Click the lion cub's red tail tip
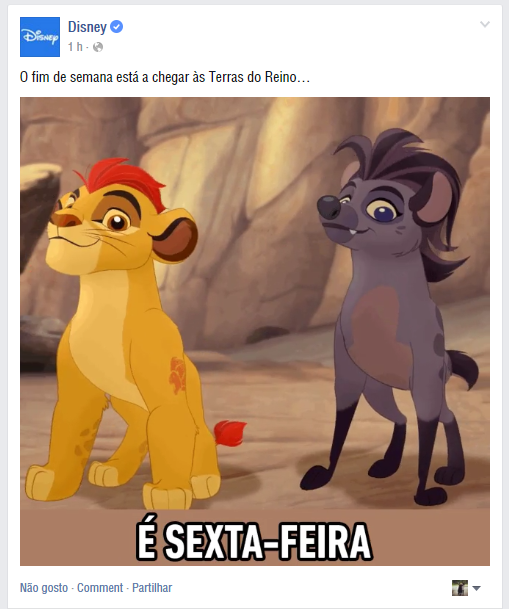Viewport: 509px width, 609px height. [x=230, y=433]
